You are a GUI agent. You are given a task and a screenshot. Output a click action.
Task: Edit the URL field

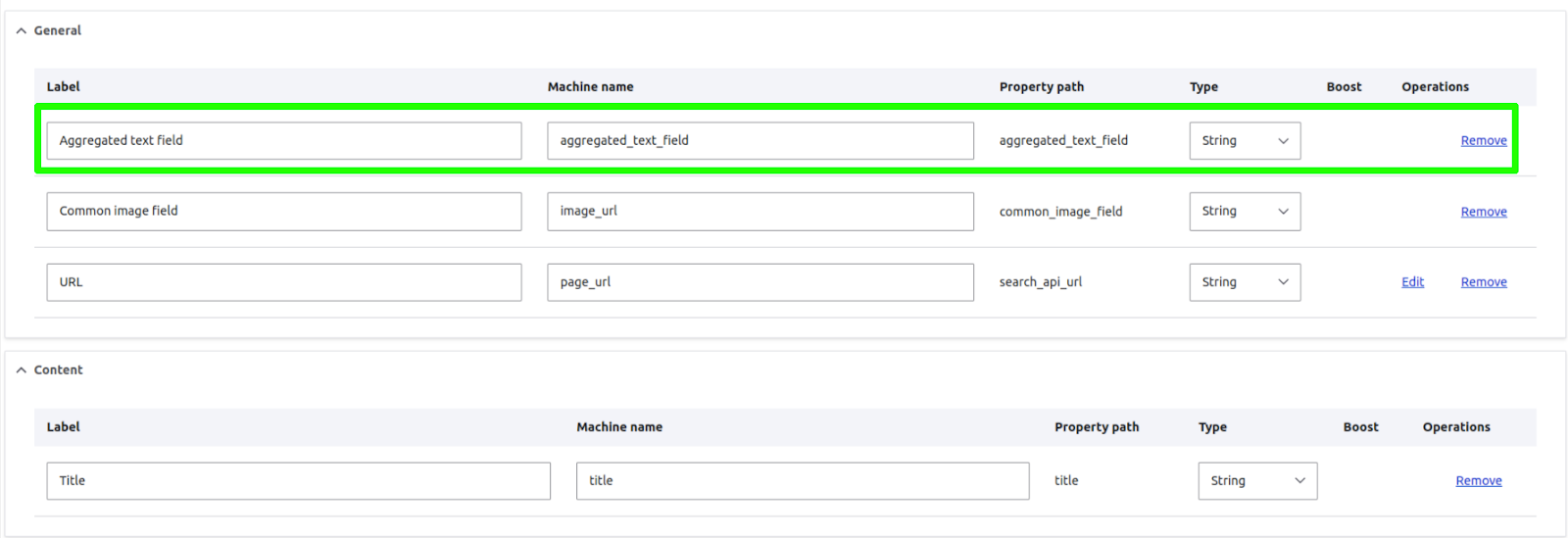(x=1412, y=282)
